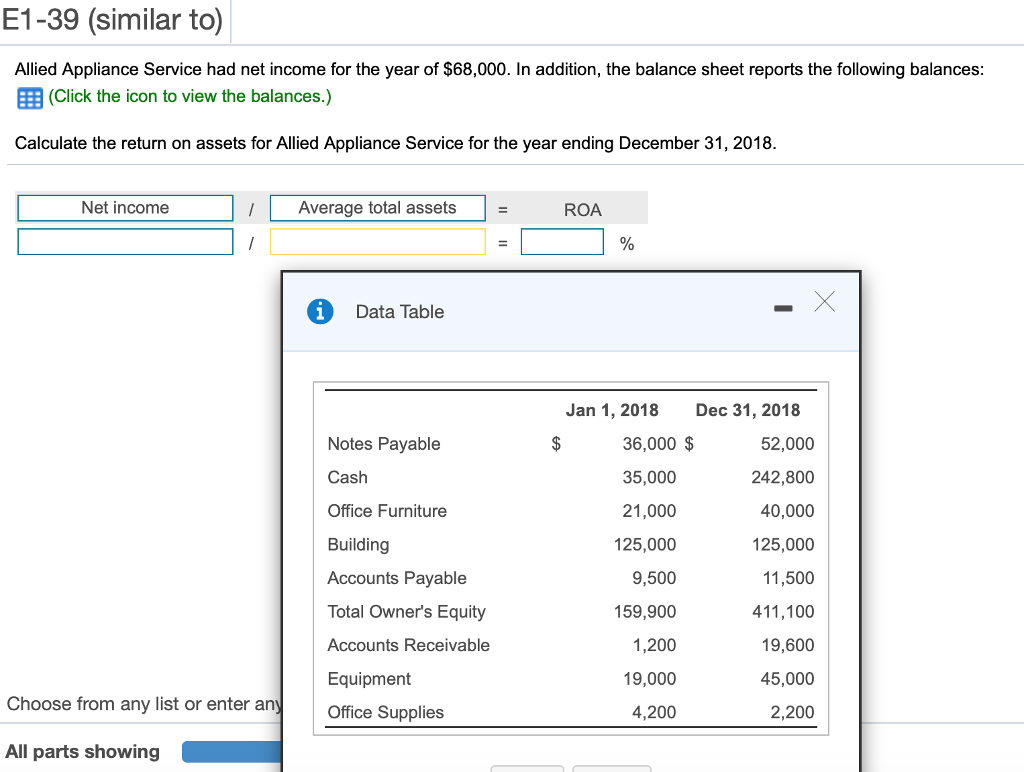Click the Cash Jan 1 value 35,000
Viewport: 1024px width, 772px height.
click(649, 477)
